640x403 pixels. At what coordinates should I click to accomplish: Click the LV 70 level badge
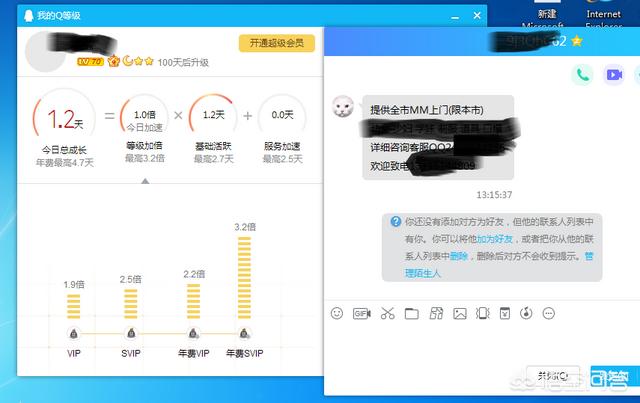coord(90,62)
